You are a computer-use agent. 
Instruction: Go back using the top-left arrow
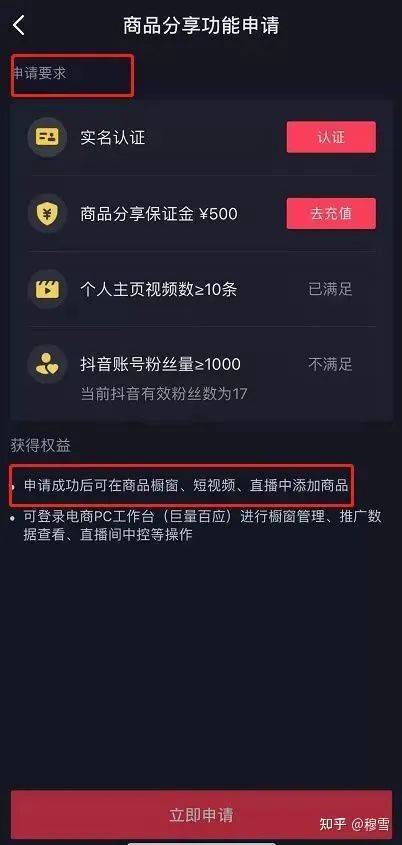[19, 25]
